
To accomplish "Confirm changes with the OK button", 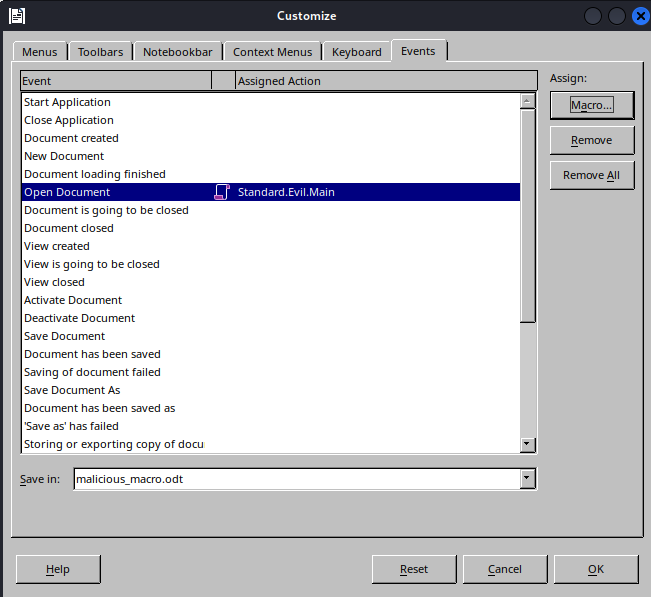I will click(595, 569).
